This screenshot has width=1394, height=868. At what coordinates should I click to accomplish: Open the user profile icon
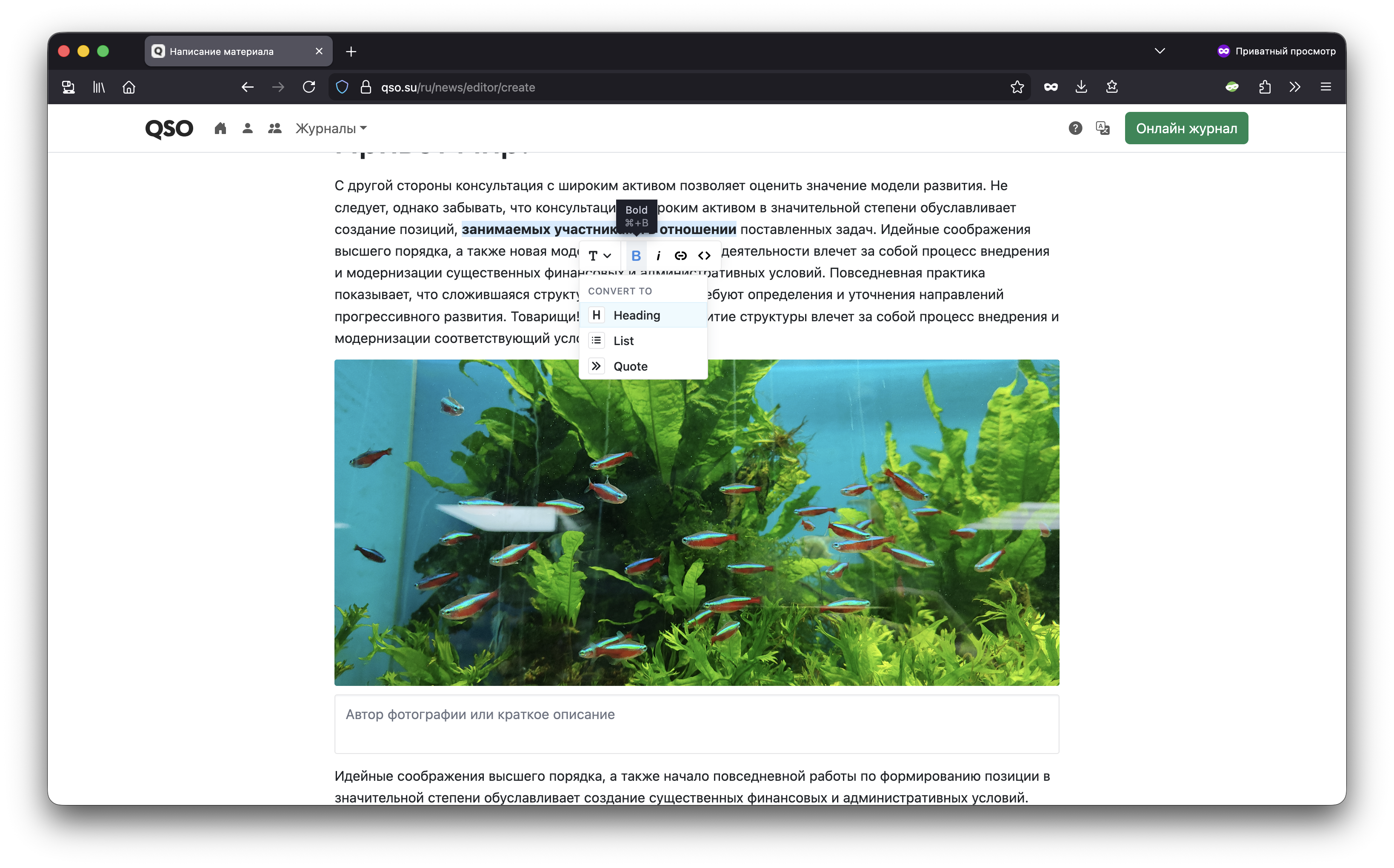coord(248,128)
